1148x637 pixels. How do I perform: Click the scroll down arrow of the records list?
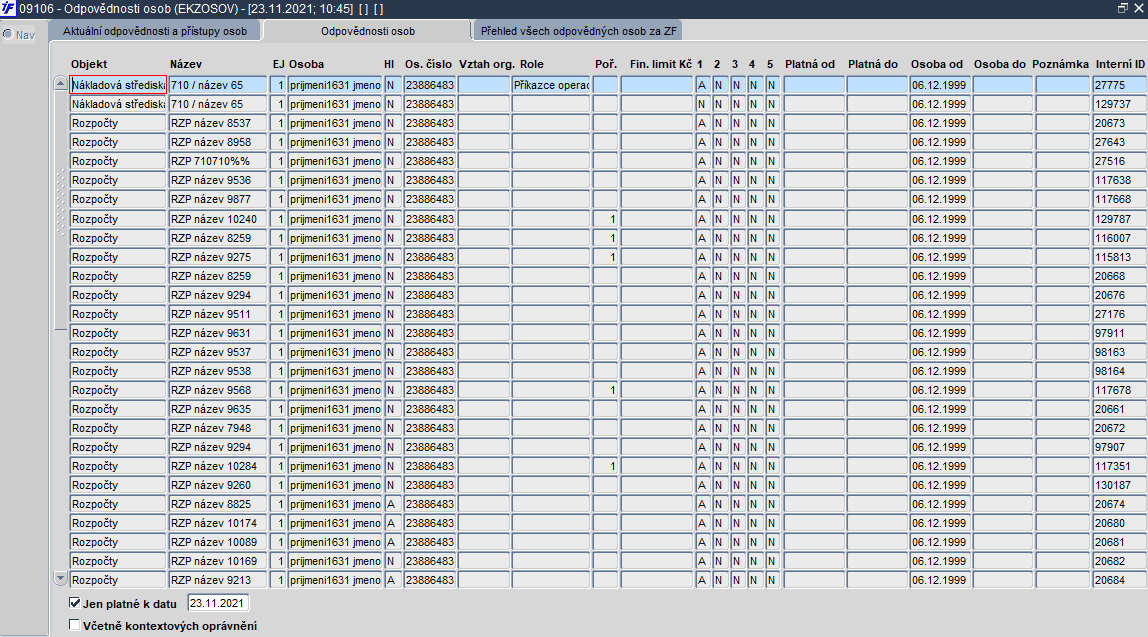coord(61,578)
